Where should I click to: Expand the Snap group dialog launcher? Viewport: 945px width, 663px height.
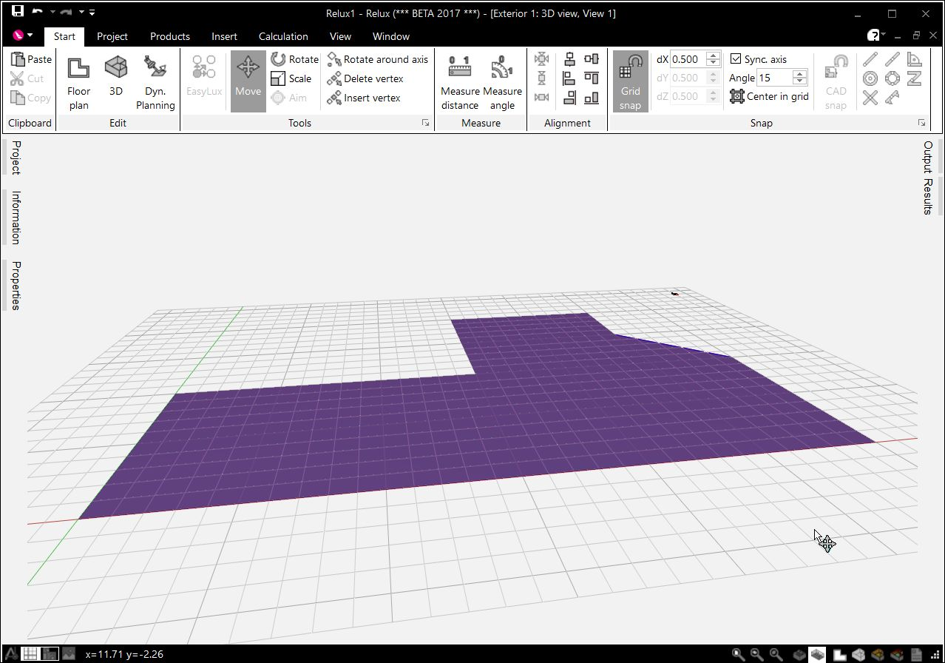(921, 123)
